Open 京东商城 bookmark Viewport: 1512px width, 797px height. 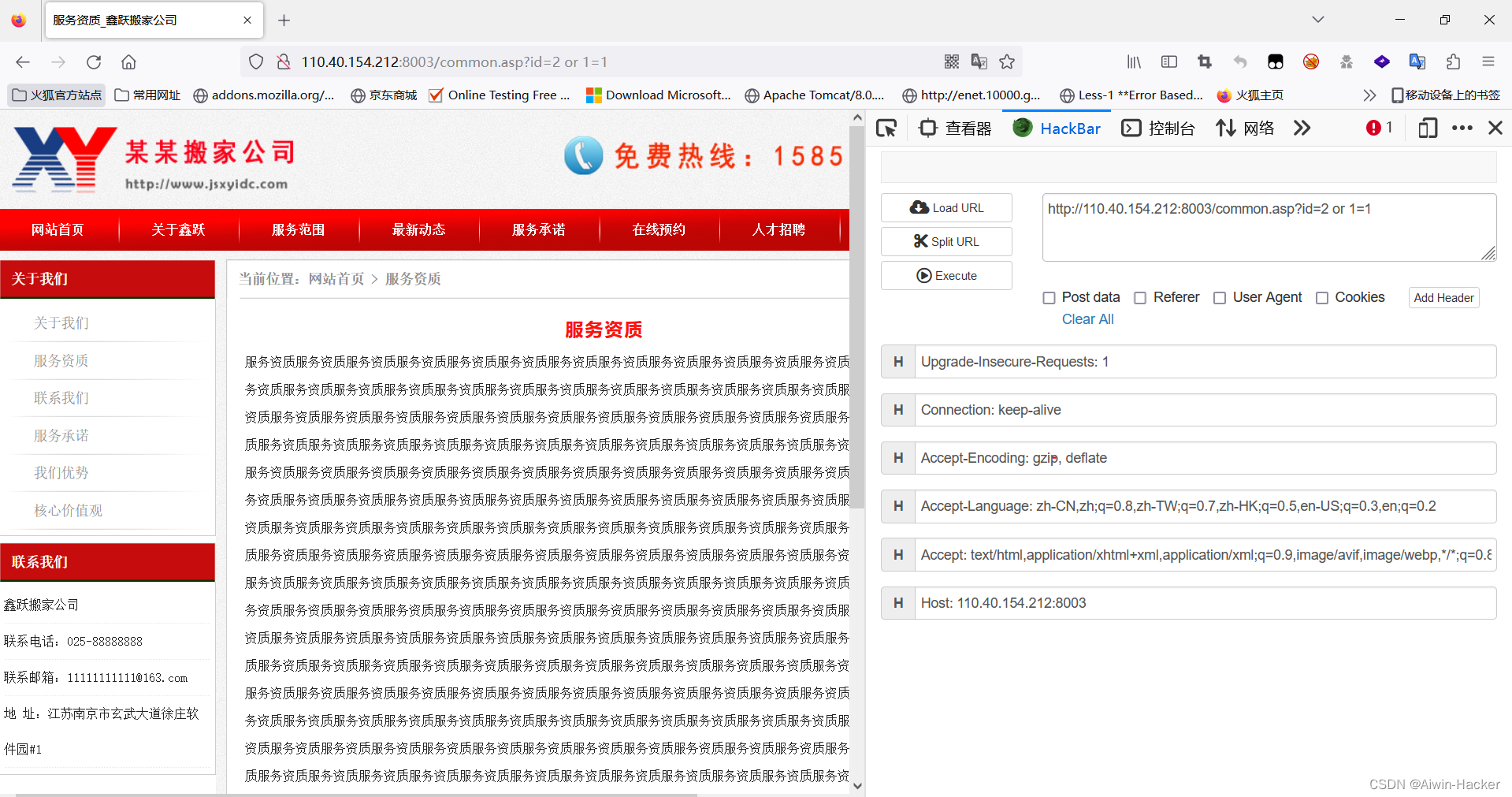click(384, 95)
